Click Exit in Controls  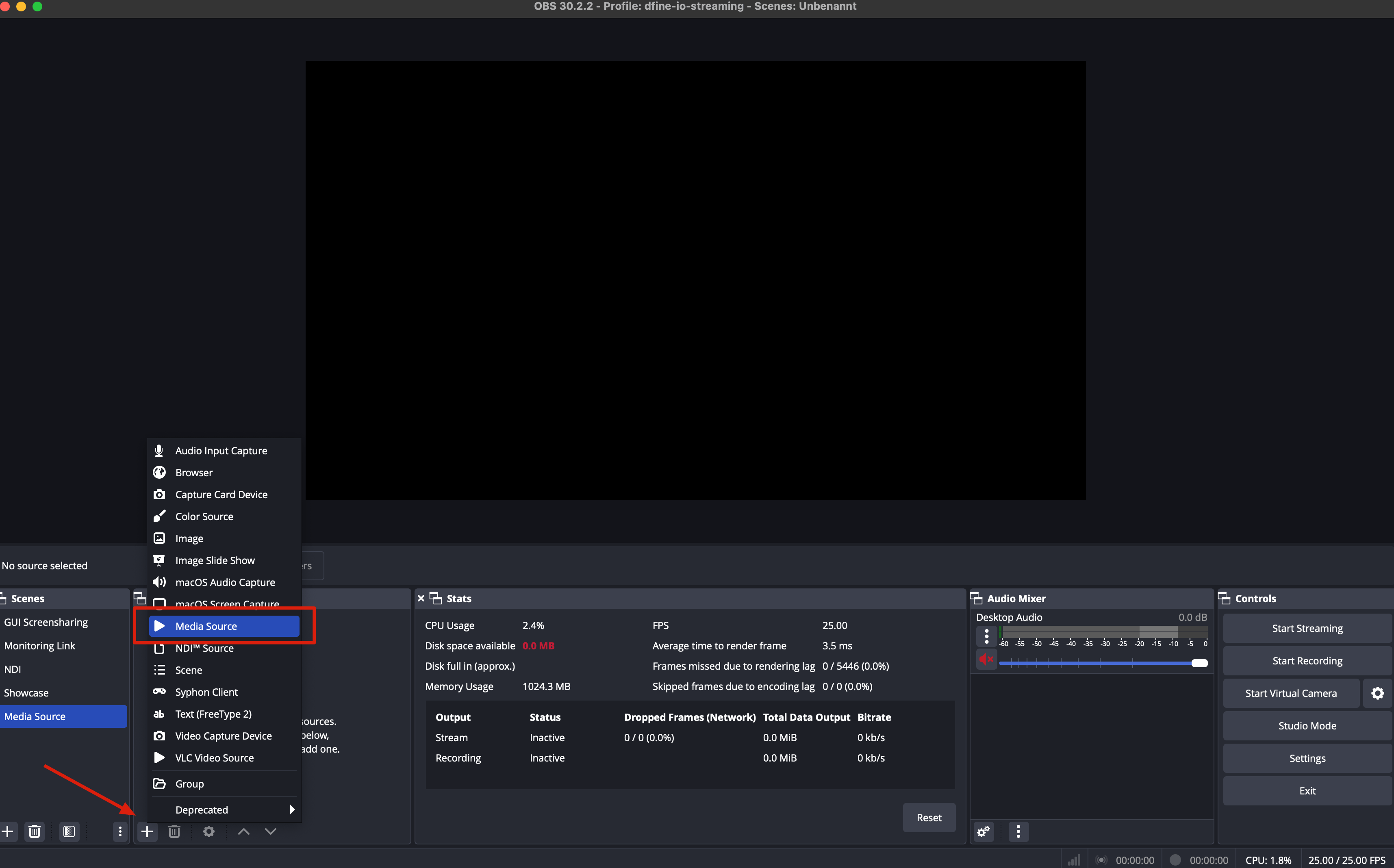click(1307, 790)
